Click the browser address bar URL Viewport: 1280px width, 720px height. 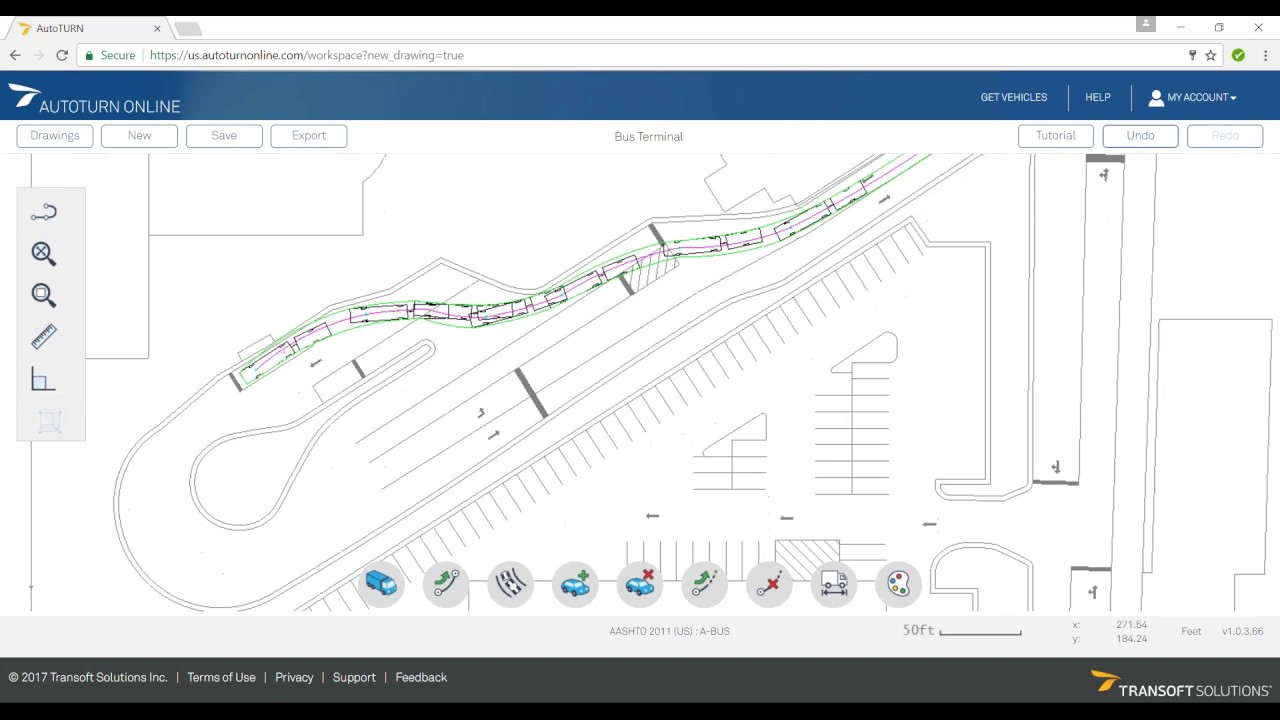307,55
